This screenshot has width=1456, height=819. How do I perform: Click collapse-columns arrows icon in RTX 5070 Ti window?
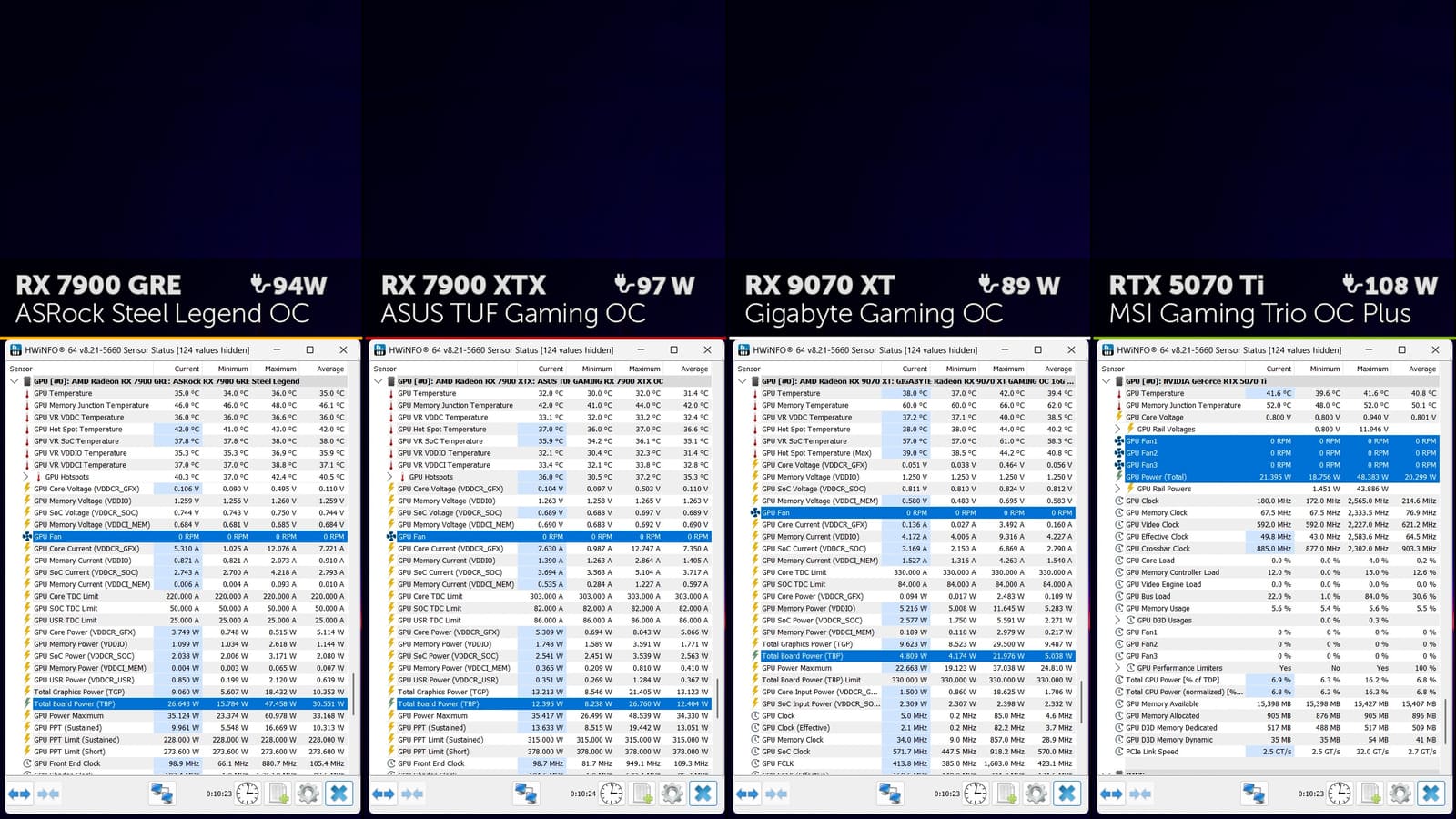1140,794
